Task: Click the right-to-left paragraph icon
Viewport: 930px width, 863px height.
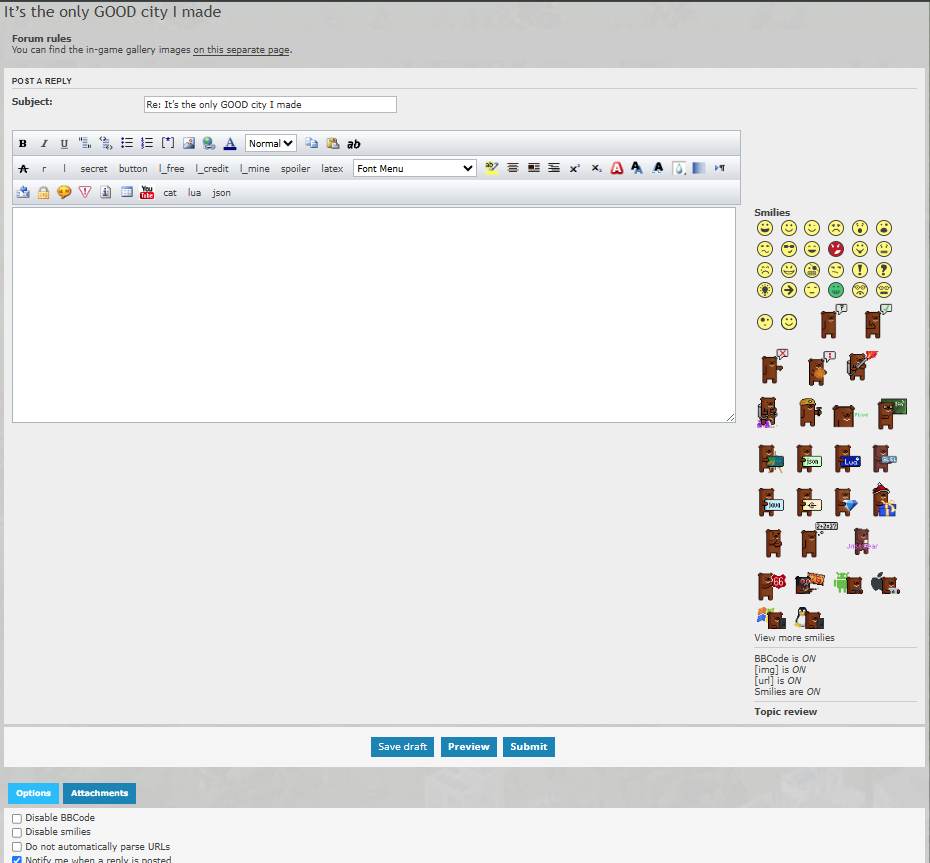Action: (x=719, y=168)
